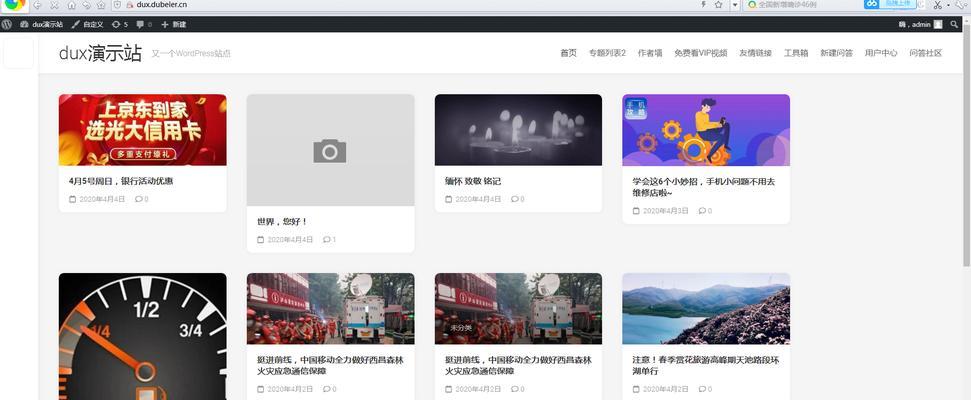Open 友情链接 nav link
This screenshot has height=400, width=971.
755,53
